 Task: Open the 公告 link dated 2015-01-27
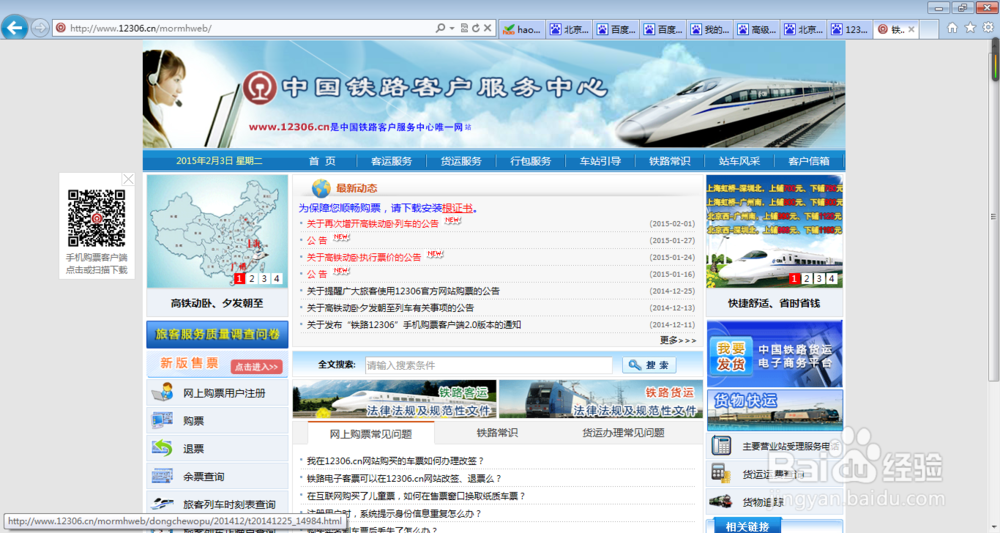point(317,240)
